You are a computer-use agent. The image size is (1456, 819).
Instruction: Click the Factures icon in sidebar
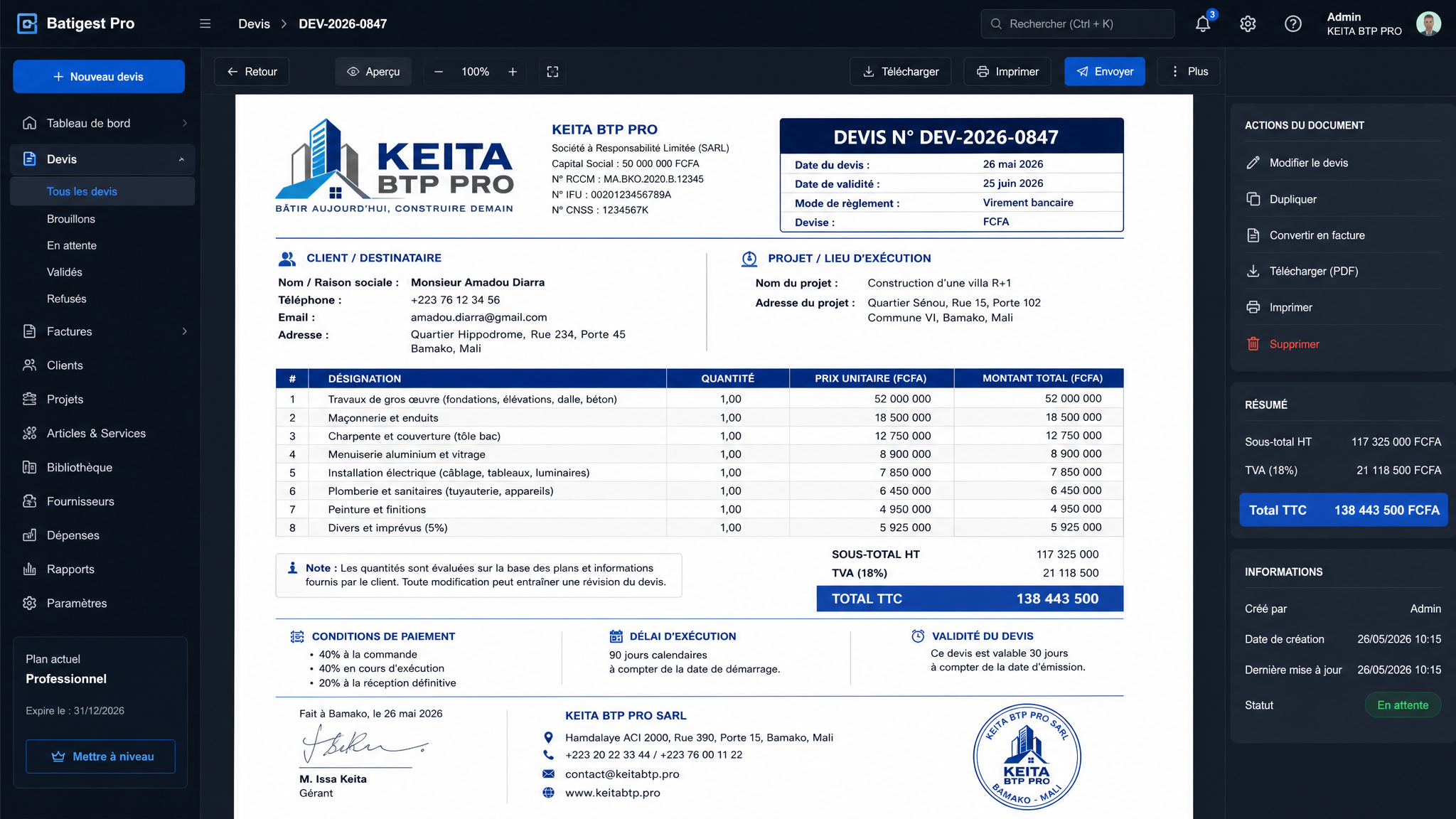[x=29, y=331]
